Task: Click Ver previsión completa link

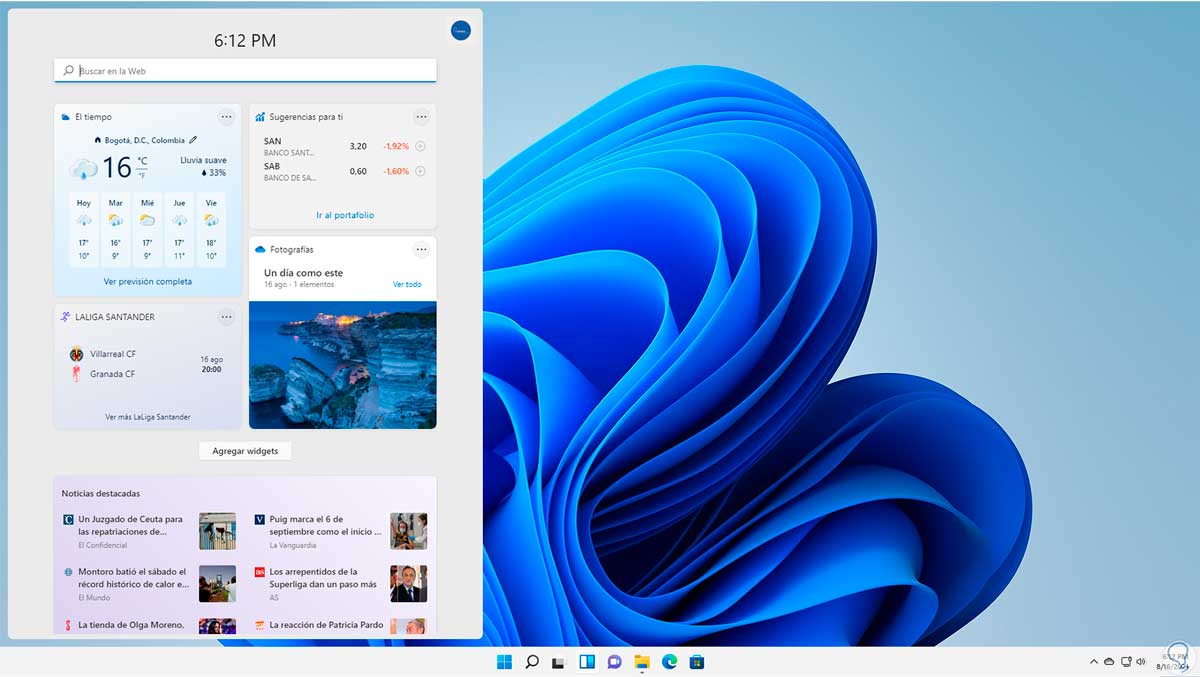Action: click(x=148, y=282)
